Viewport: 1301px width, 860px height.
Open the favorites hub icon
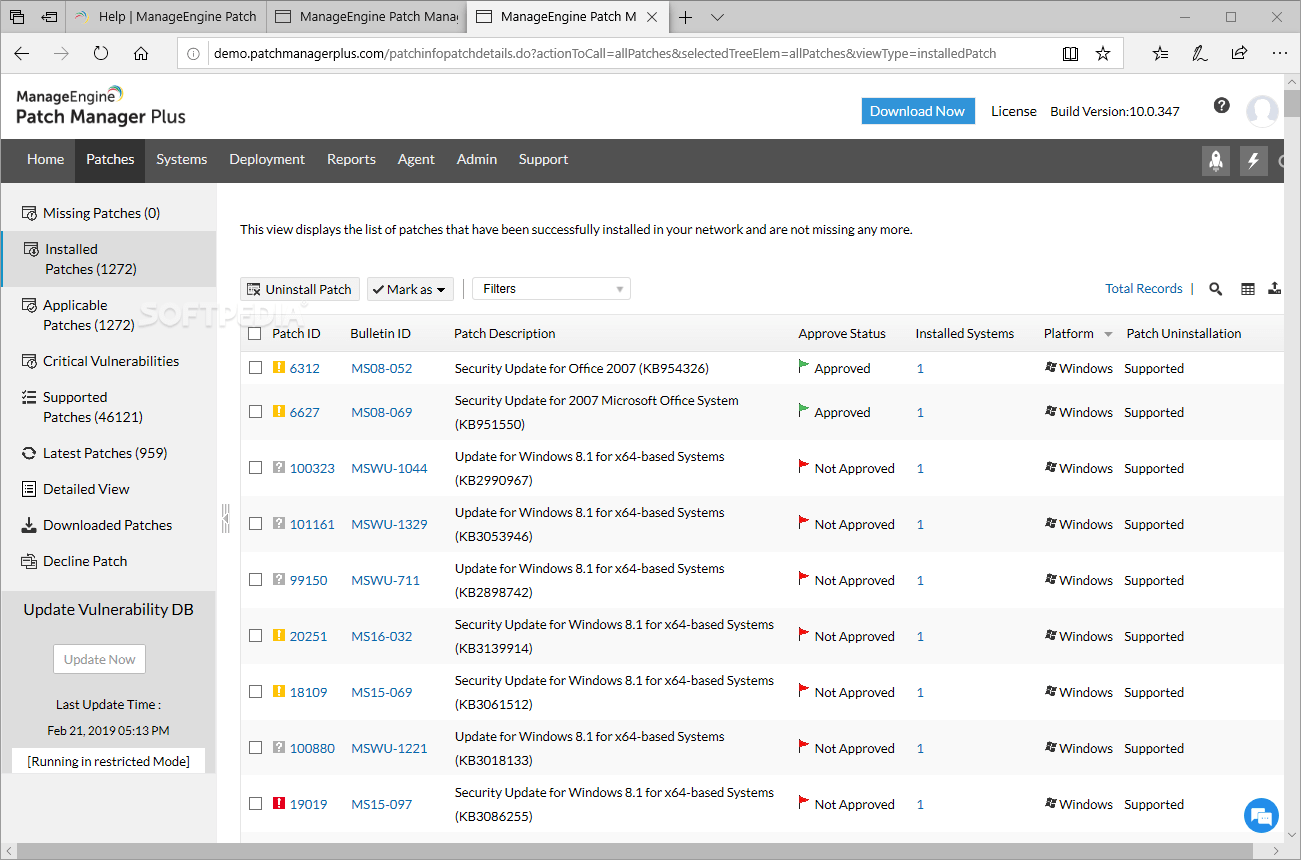click(1160, 54)
